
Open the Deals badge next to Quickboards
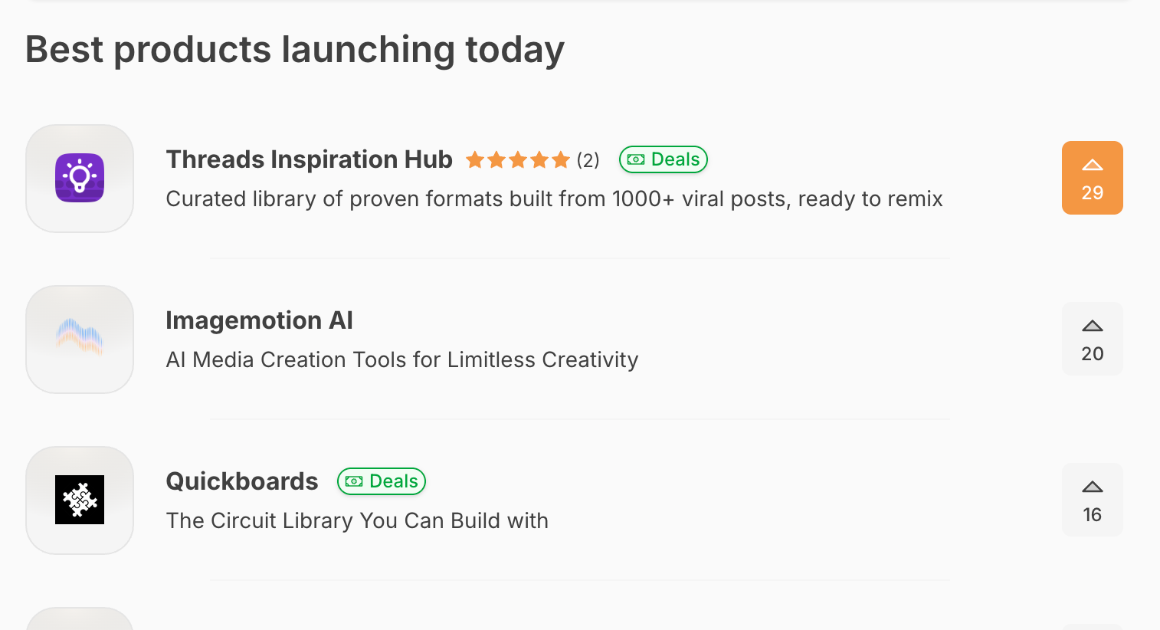tap(382, 481)
